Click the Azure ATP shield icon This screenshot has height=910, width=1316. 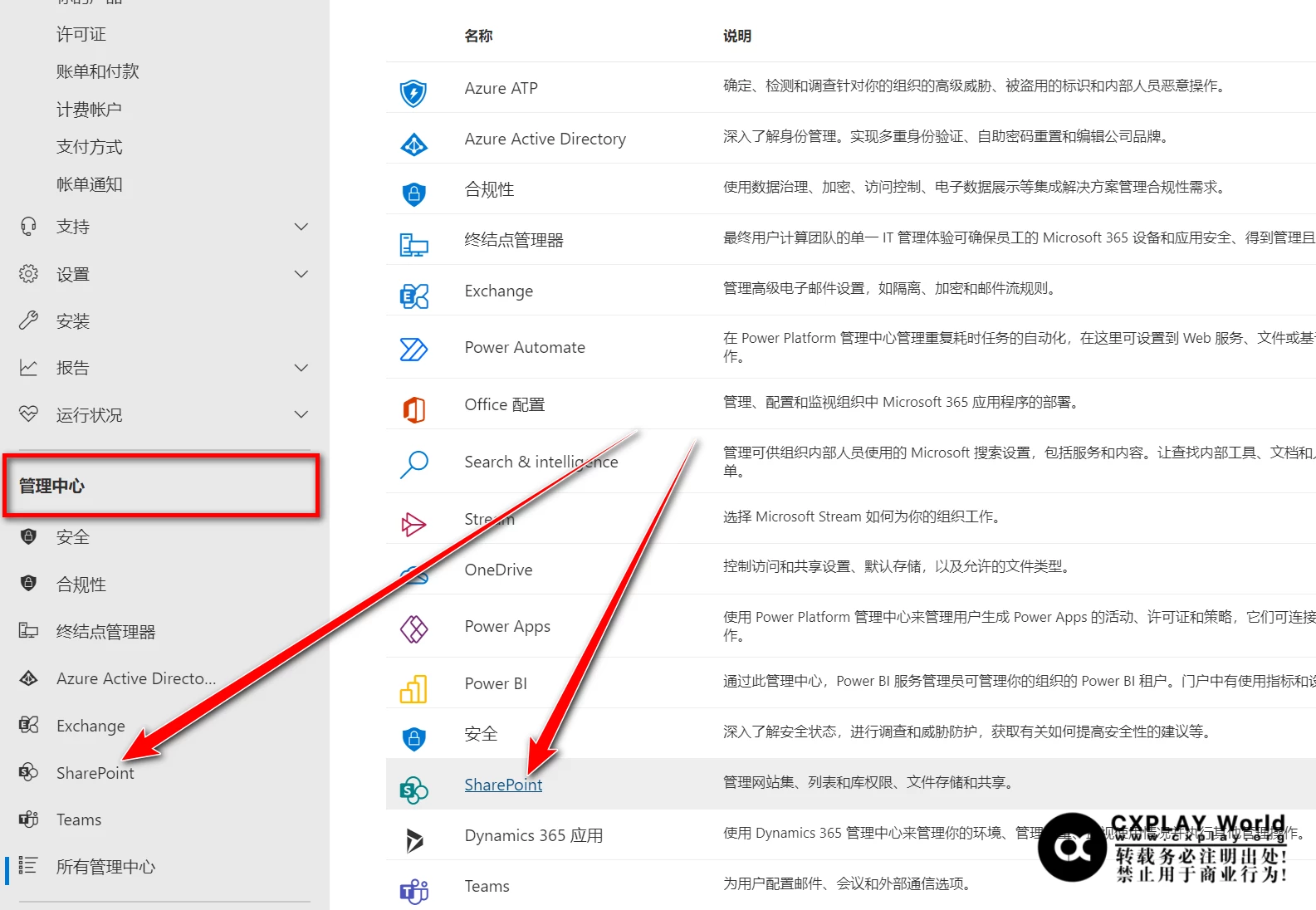pyautogui.click(x=413, y=93)
